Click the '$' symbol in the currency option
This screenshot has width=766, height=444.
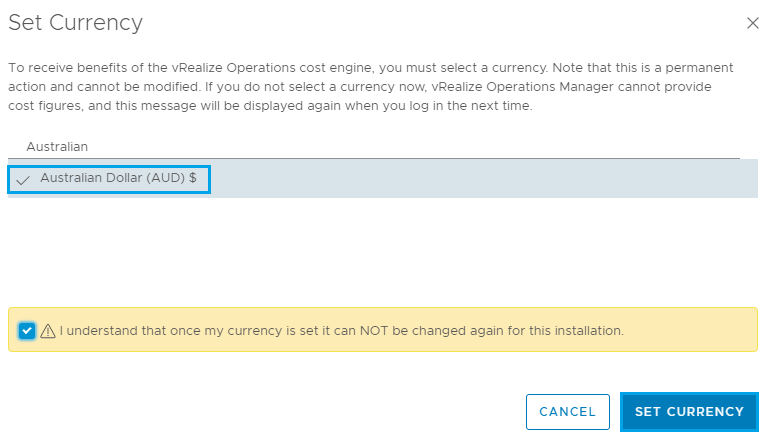(x=192, y=178)
